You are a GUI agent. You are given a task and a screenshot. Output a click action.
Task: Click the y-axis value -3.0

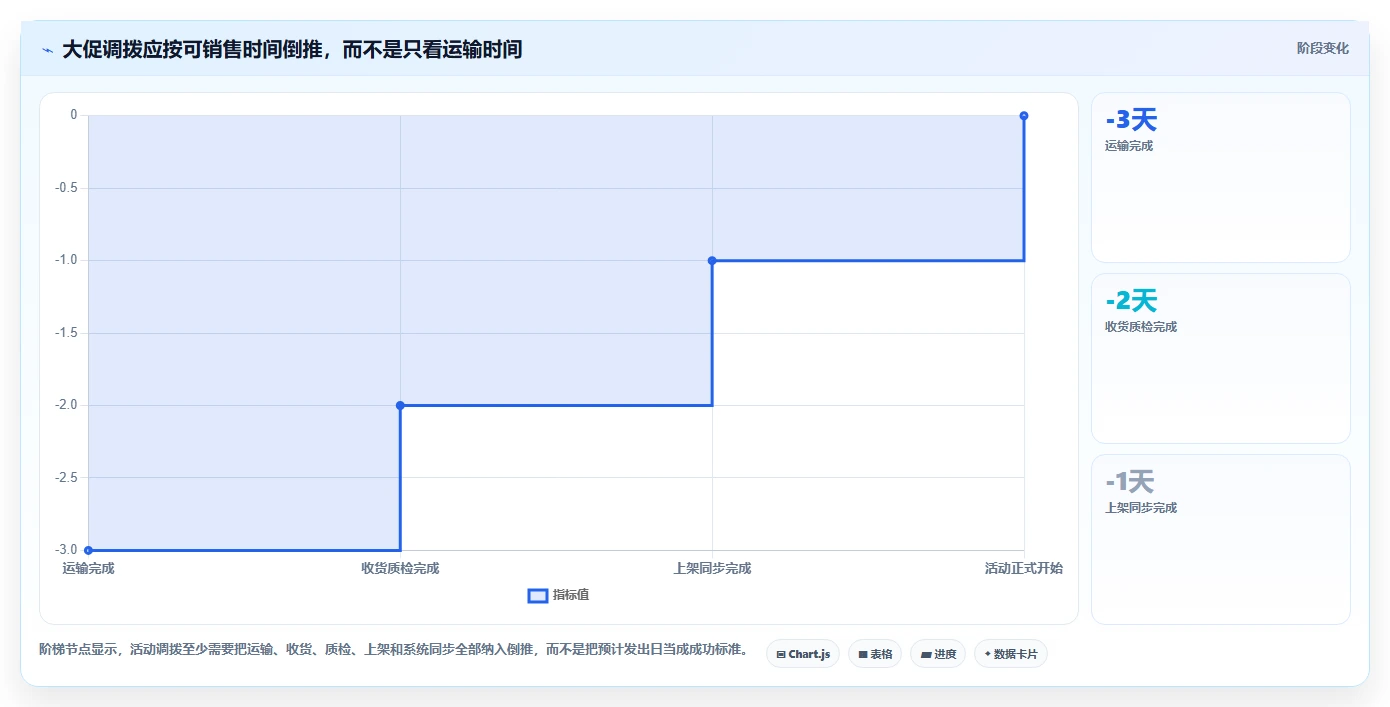66,550
